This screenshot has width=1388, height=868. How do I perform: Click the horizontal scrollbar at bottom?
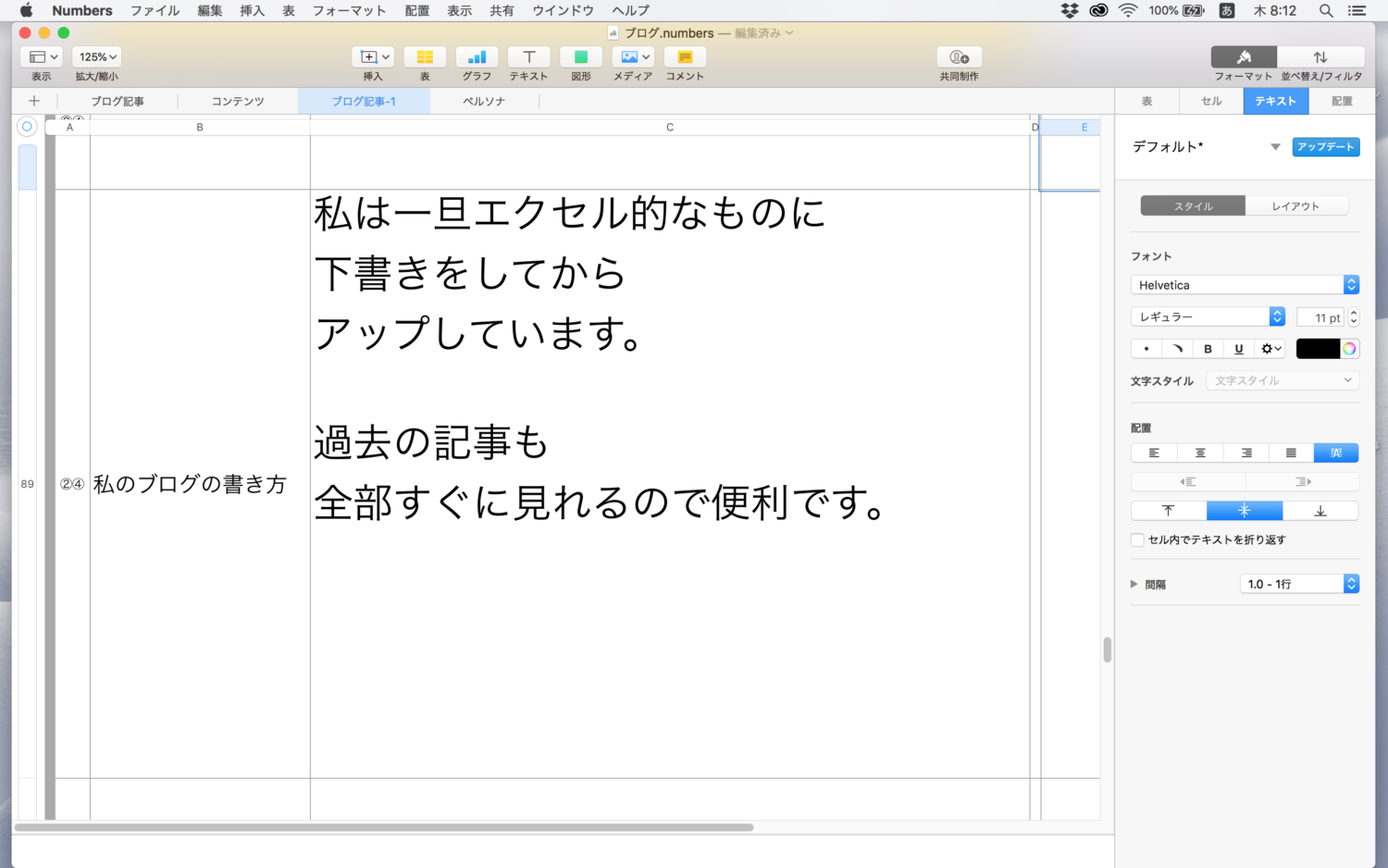[x=384, y=827]
